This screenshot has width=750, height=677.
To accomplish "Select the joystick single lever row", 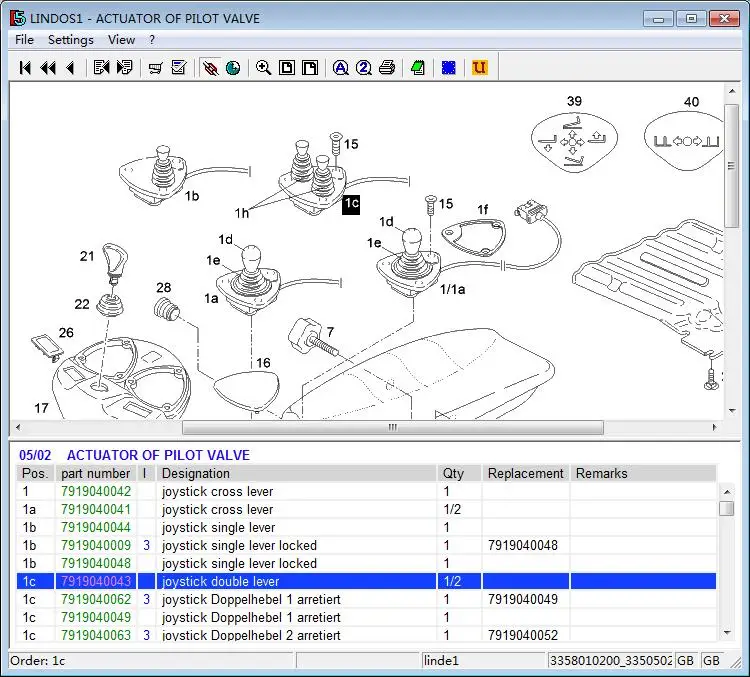I will (x=218, y=527).
